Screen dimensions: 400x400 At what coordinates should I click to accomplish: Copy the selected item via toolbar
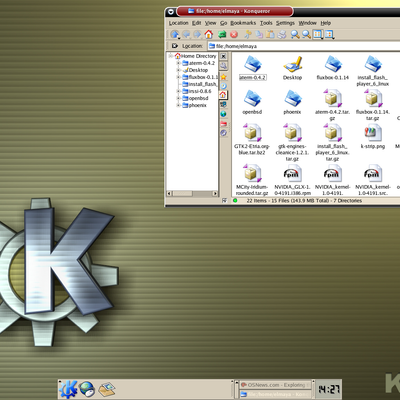259,34
